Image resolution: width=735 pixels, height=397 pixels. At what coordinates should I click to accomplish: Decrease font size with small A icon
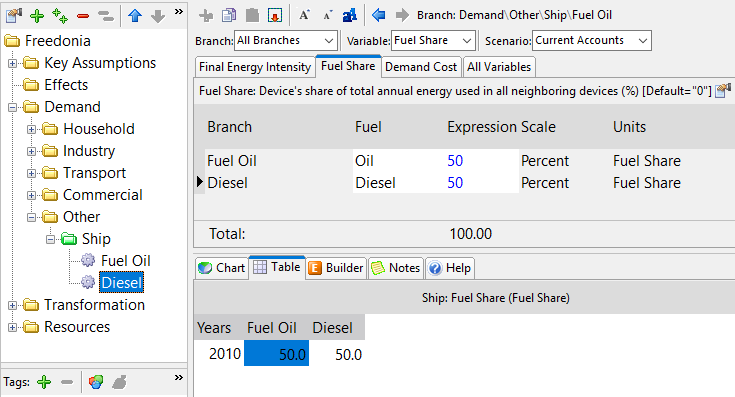[328, 16]
